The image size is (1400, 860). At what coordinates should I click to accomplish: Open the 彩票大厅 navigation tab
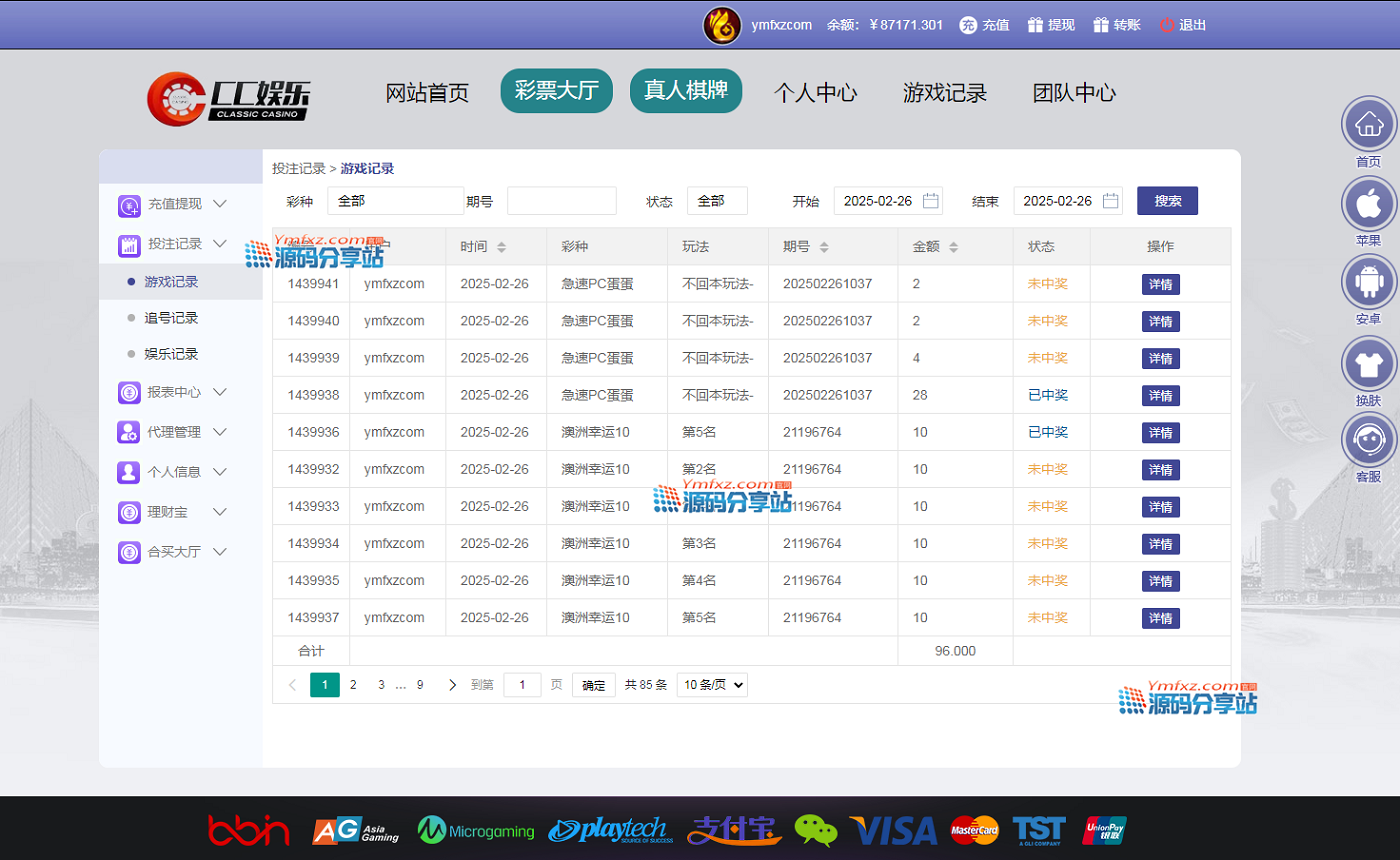click(x=556, y=92)
